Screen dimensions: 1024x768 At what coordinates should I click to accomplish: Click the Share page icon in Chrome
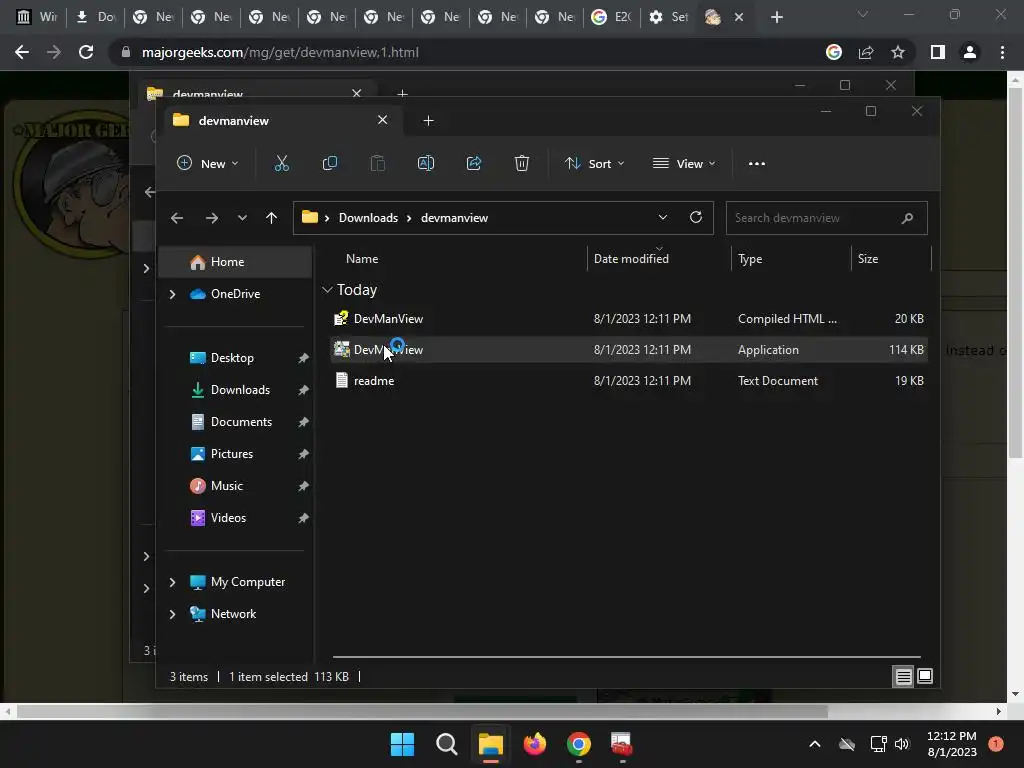pos(866,52)
